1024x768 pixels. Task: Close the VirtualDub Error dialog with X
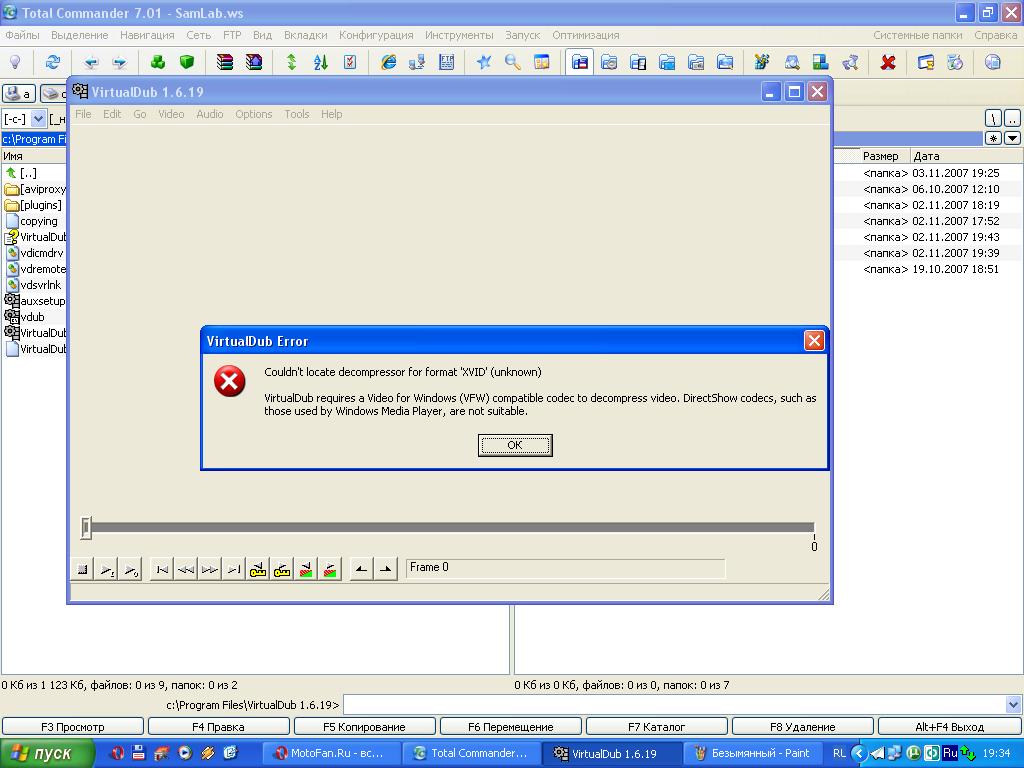pos(814,340)
